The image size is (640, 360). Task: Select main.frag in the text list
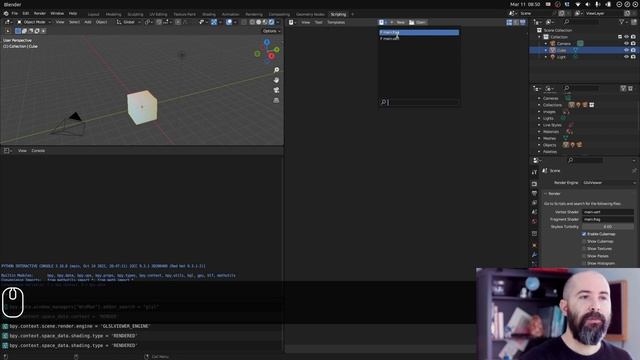pos(419,32)
